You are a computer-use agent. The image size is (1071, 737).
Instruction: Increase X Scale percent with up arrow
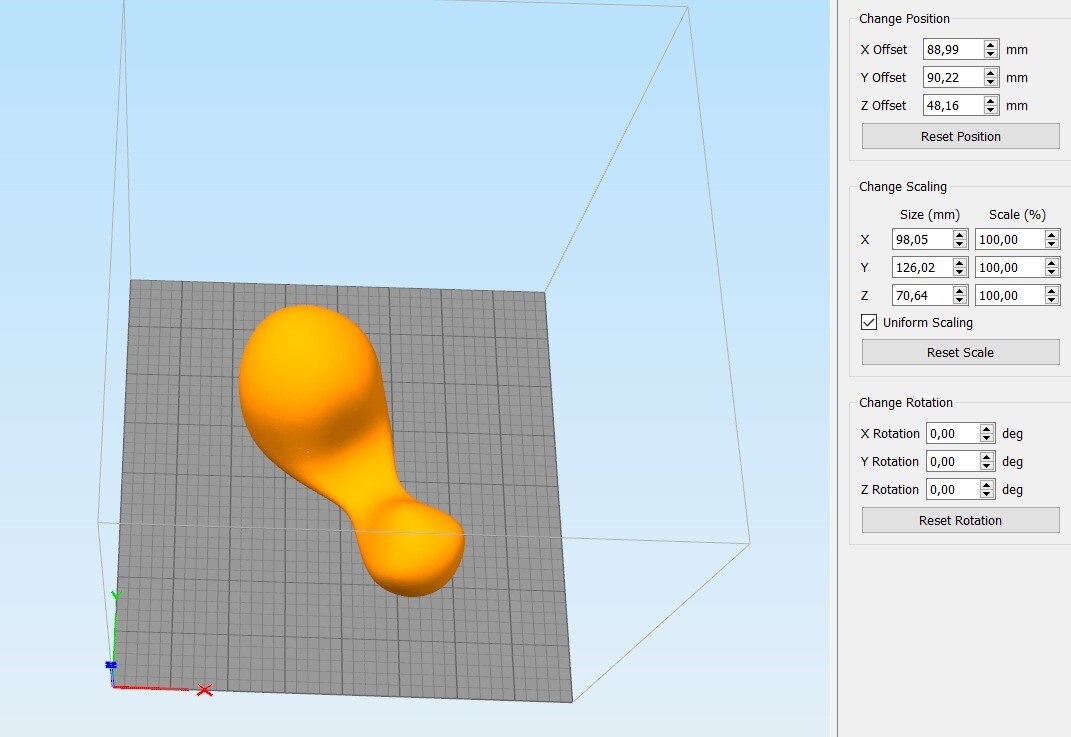[x=1052, y=234]
